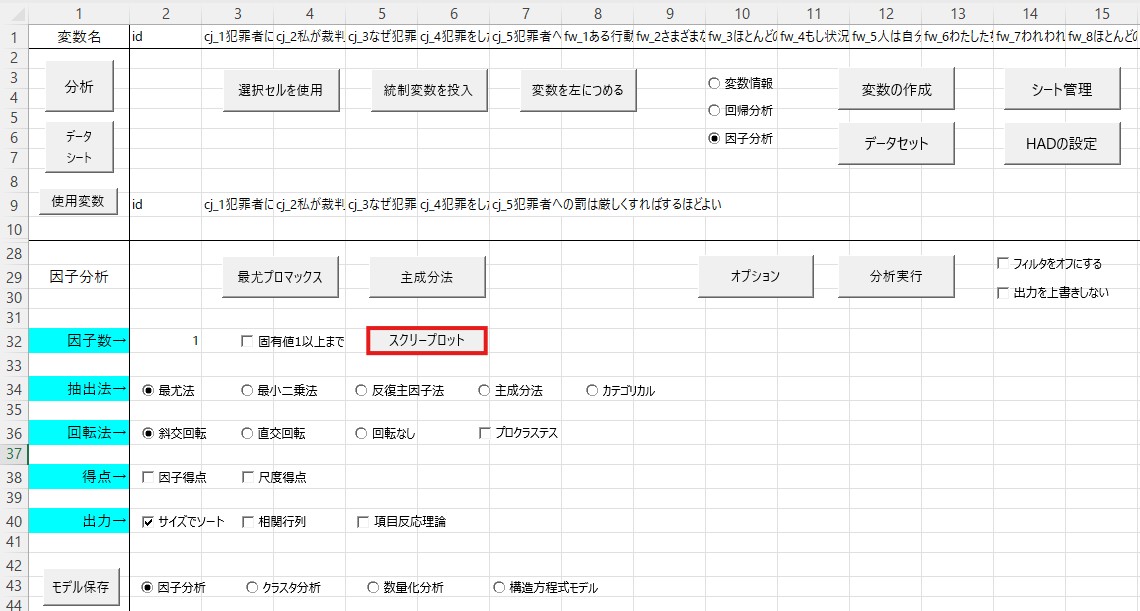
Task: Open the 変数の作成 dialog button
Action: pyautogui.click(x=896, y=90)
